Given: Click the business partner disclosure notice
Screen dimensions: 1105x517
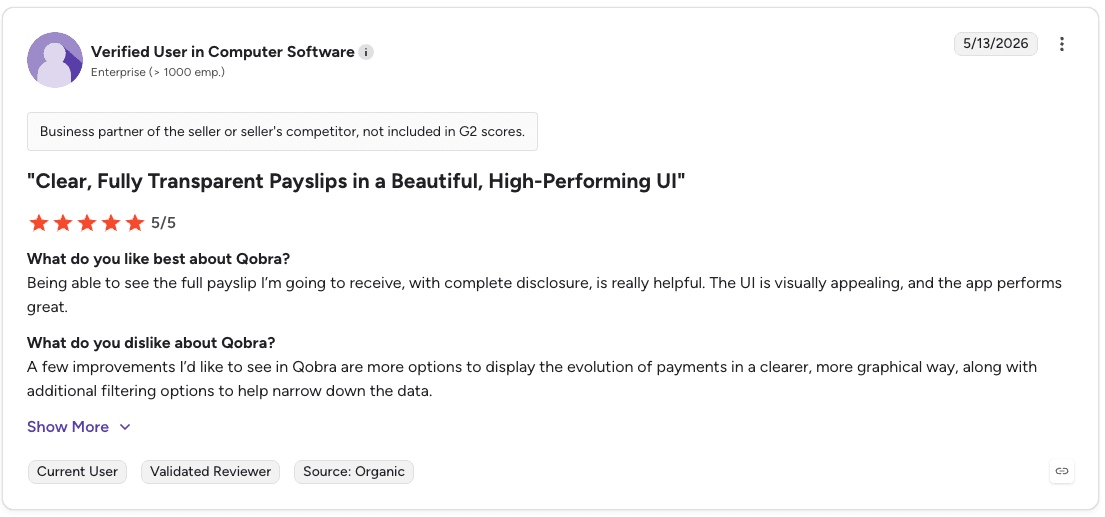Looking at the screenshot, I should click(x=282, y=132).
